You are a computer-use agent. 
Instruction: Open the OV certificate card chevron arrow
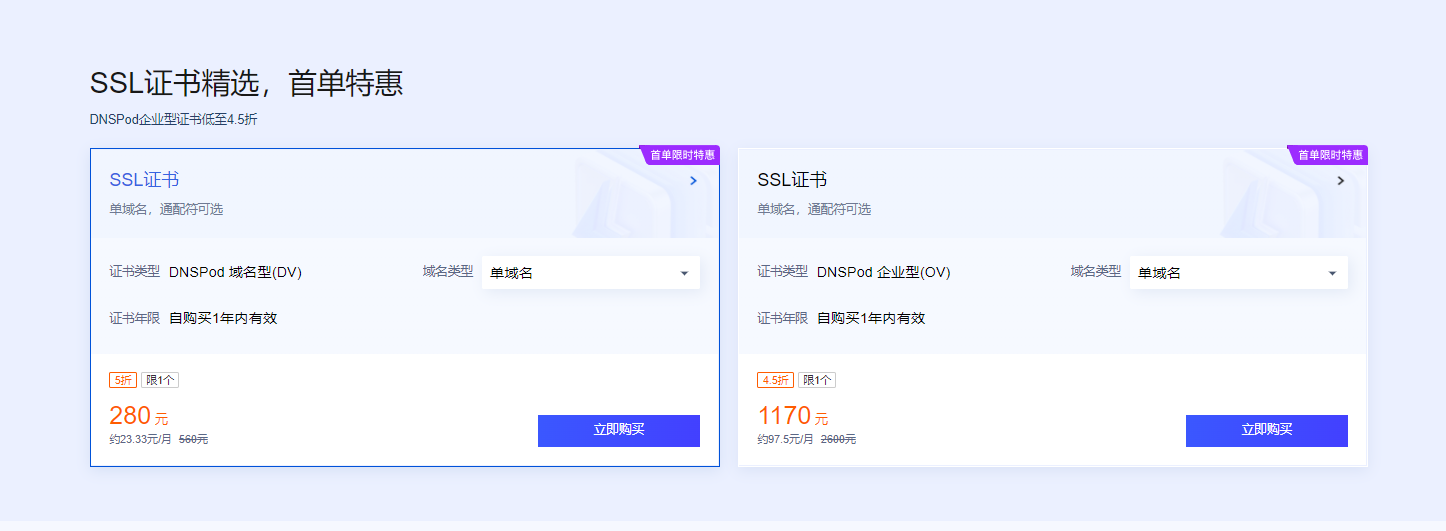(1341, 181)
